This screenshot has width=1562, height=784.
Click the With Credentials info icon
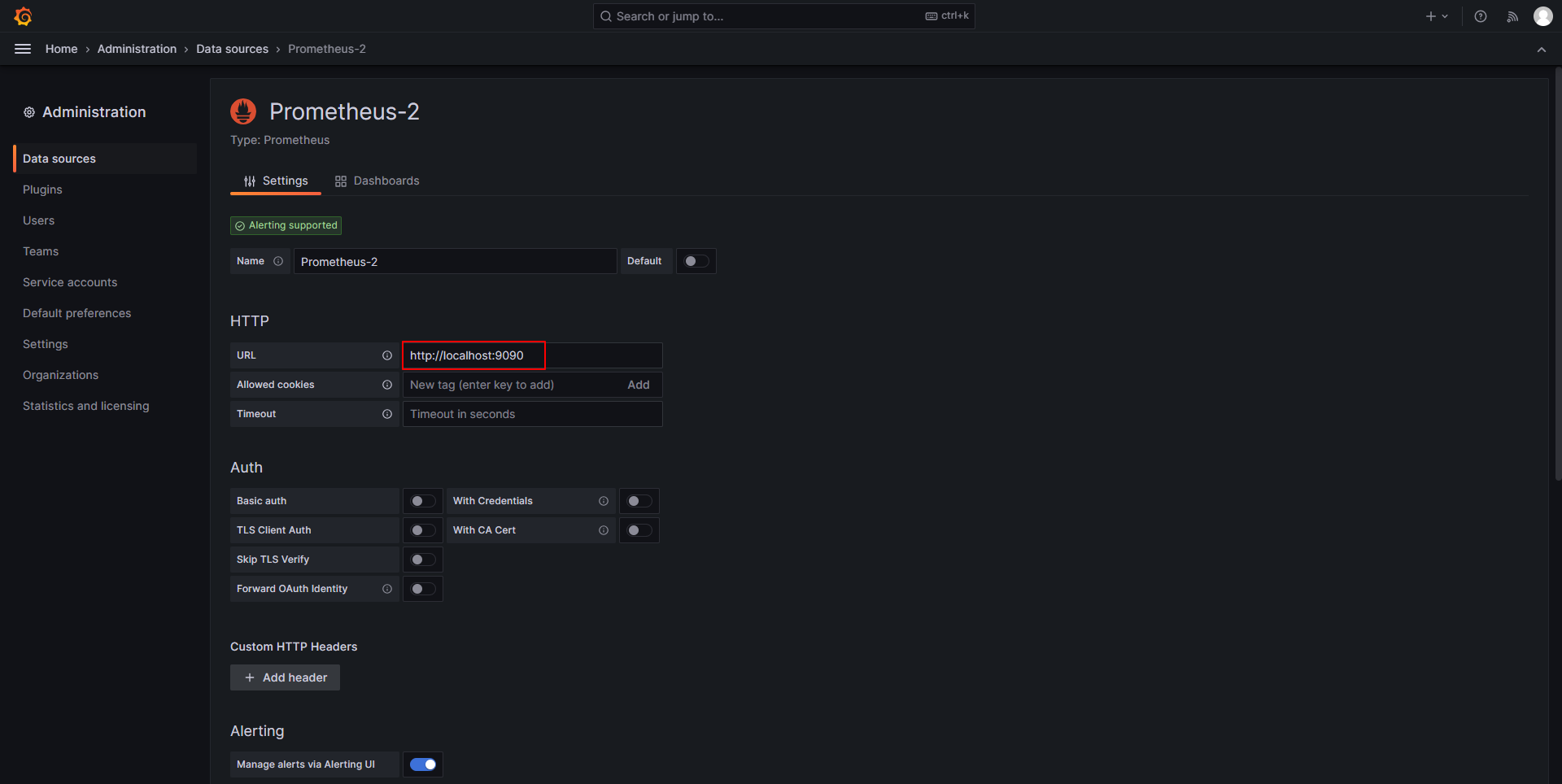point(604,501)
